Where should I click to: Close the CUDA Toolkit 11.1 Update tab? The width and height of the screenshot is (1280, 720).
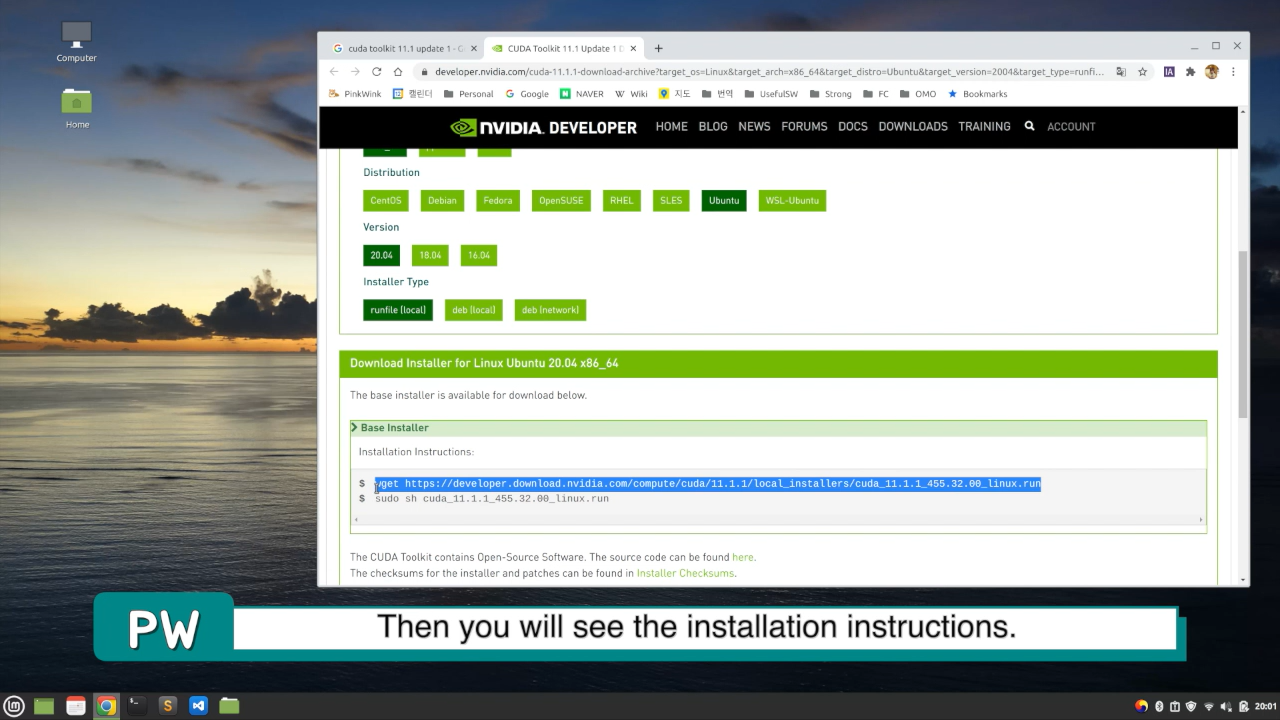tap(633, 48)
